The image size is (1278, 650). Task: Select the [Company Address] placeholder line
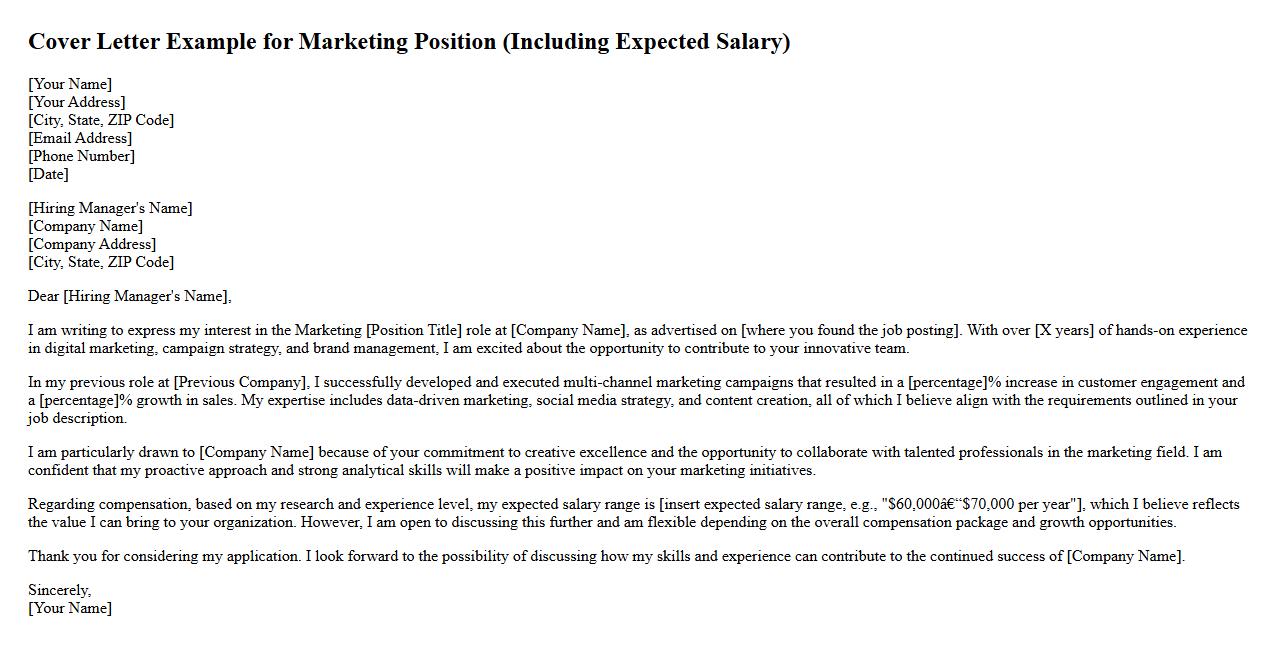click(x=92, y=244)
